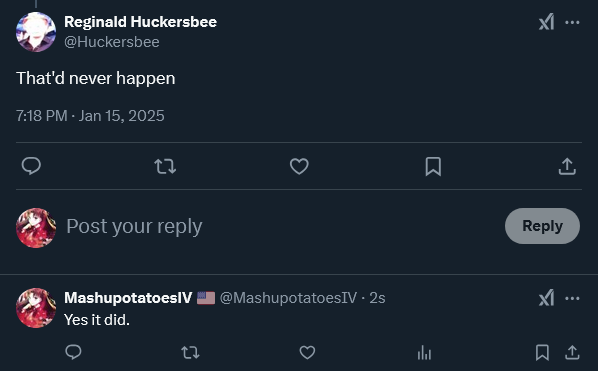The image size is (598, 371).
Task: Like the "Yes it did." reply
Action: pyautogui.click(x=307, y=352)
